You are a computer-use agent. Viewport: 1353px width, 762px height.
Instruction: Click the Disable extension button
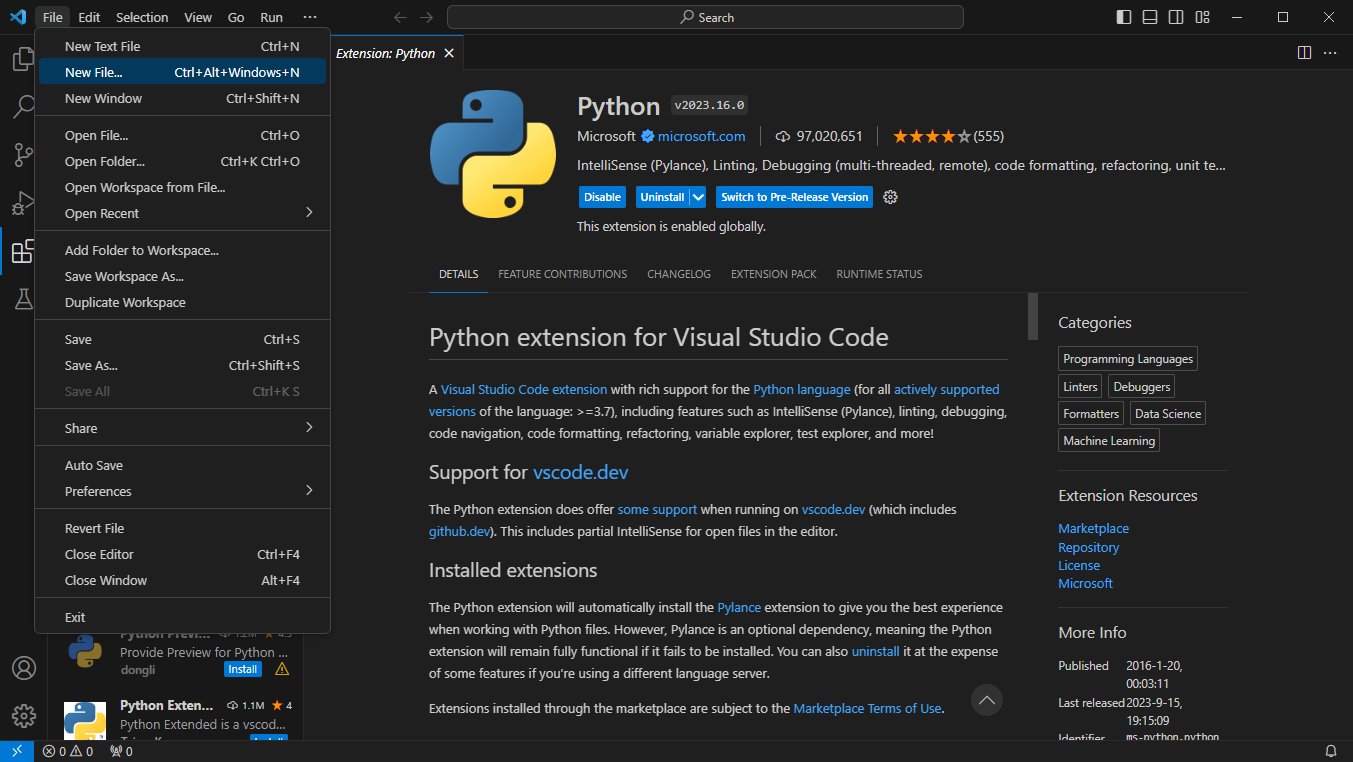click(x=602, y=197)
